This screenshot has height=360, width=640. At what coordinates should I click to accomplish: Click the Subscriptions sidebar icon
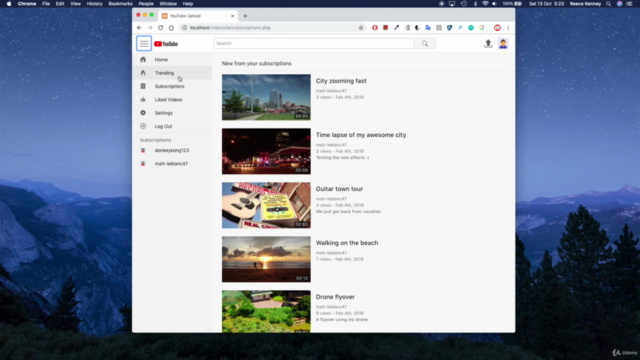click(143, 86)
